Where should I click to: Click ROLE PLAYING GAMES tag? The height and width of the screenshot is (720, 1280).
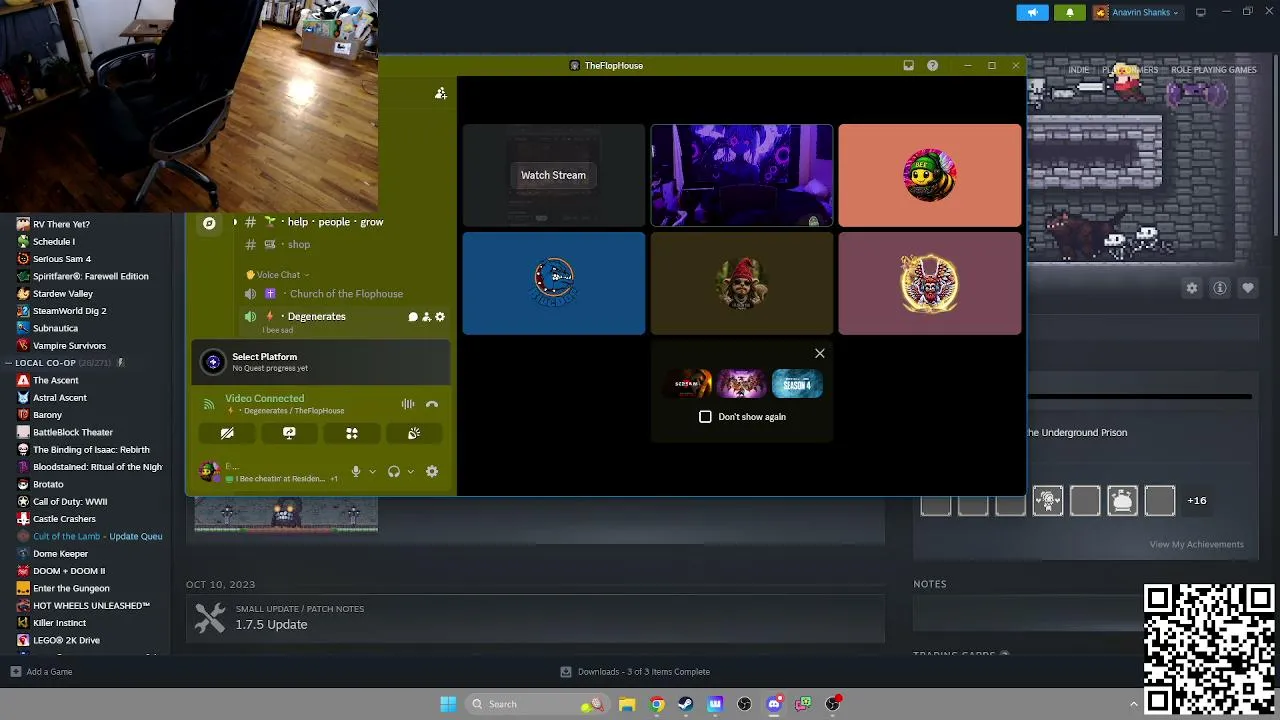click(1213, 70)
